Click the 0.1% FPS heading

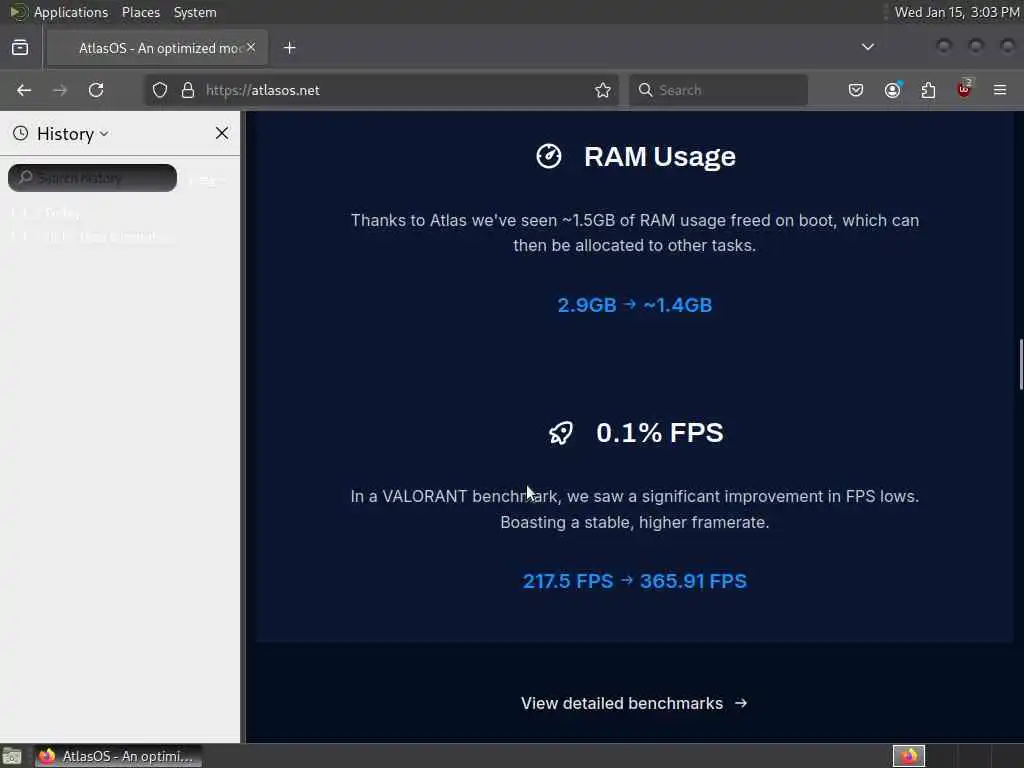point(660,433)
